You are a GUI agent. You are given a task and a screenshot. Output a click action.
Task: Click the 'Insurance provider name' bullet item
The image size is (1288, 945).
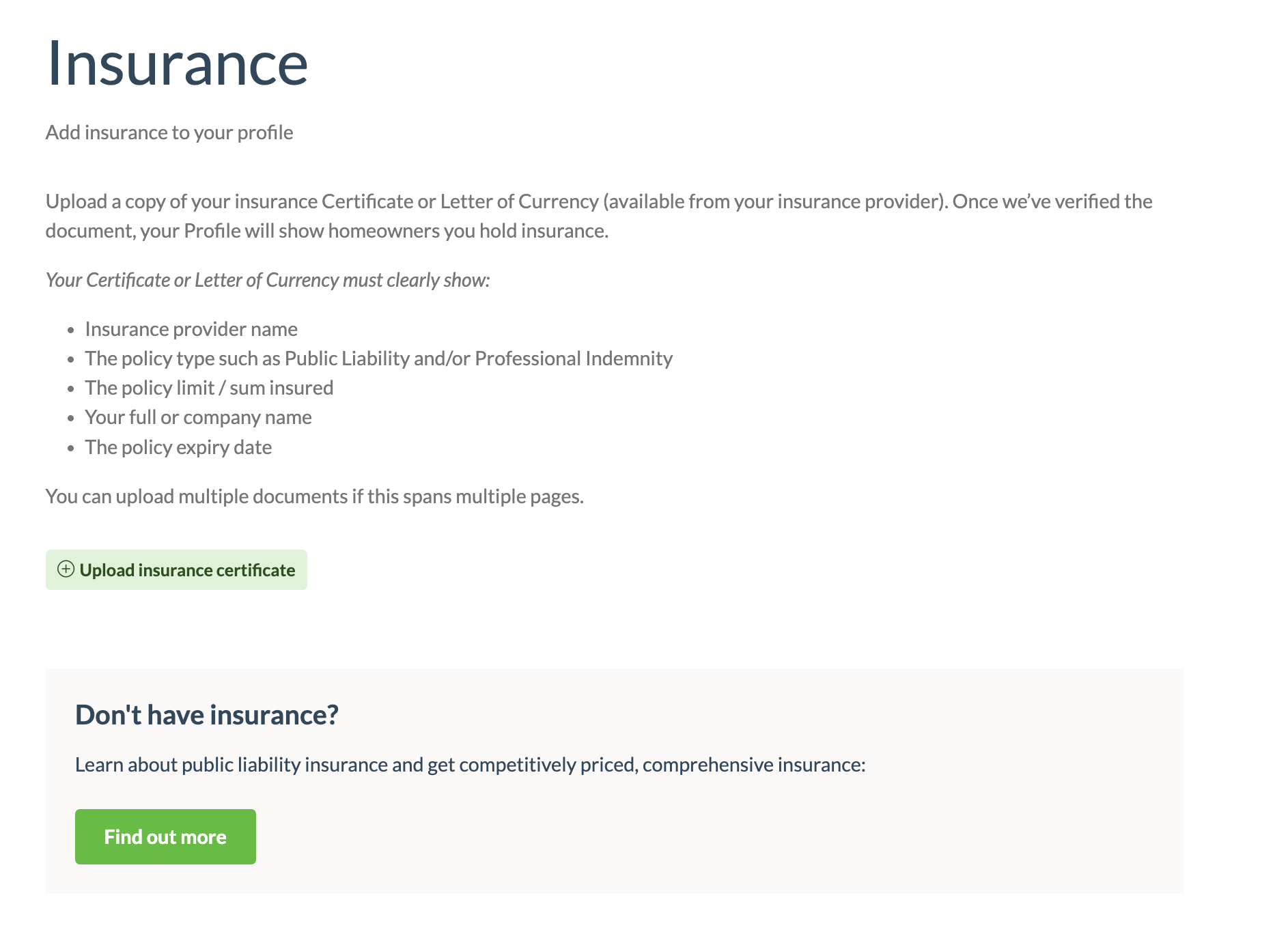point(191,329)
